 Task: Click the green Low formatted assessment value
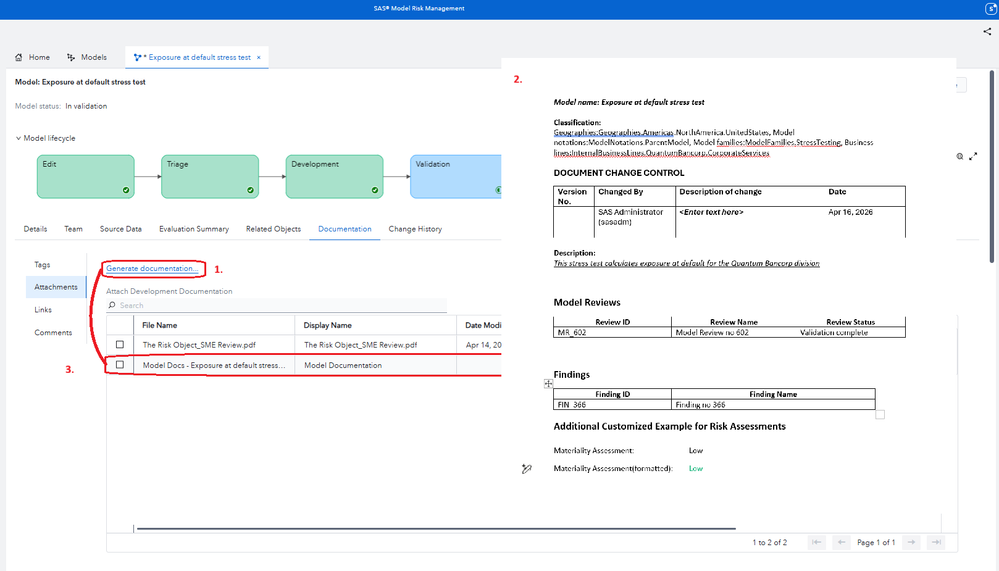(696, 468)
